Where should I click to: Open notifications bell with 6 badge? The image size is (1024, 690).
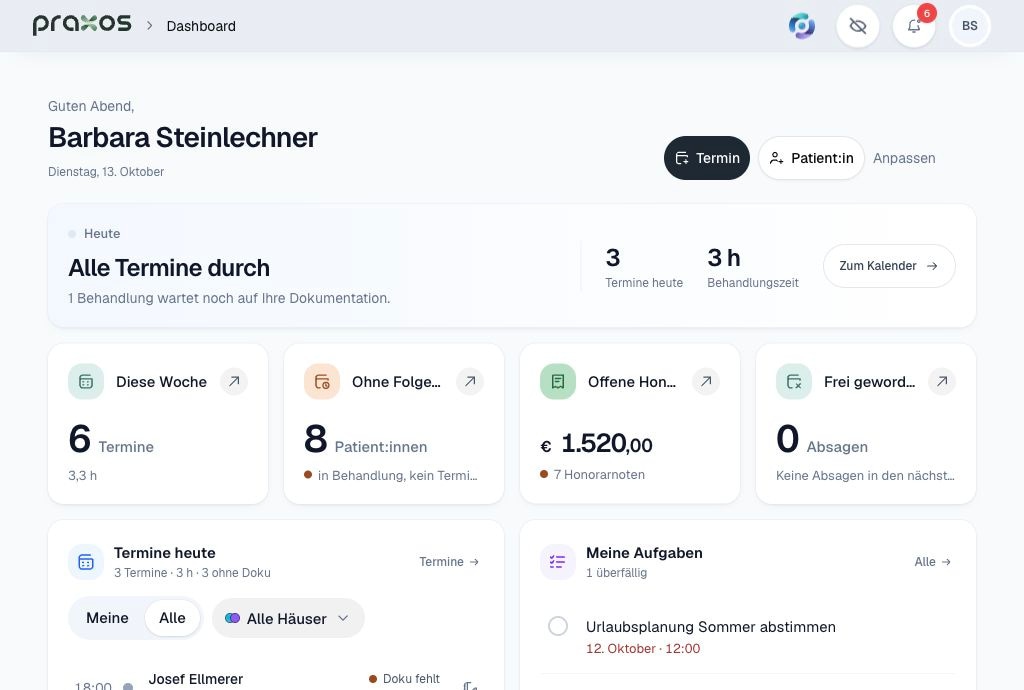point(914,26)
